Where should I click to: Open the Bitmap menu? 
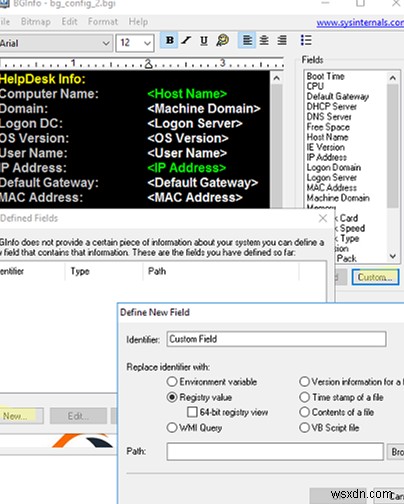pyautogui.click(x=36, y=22)
